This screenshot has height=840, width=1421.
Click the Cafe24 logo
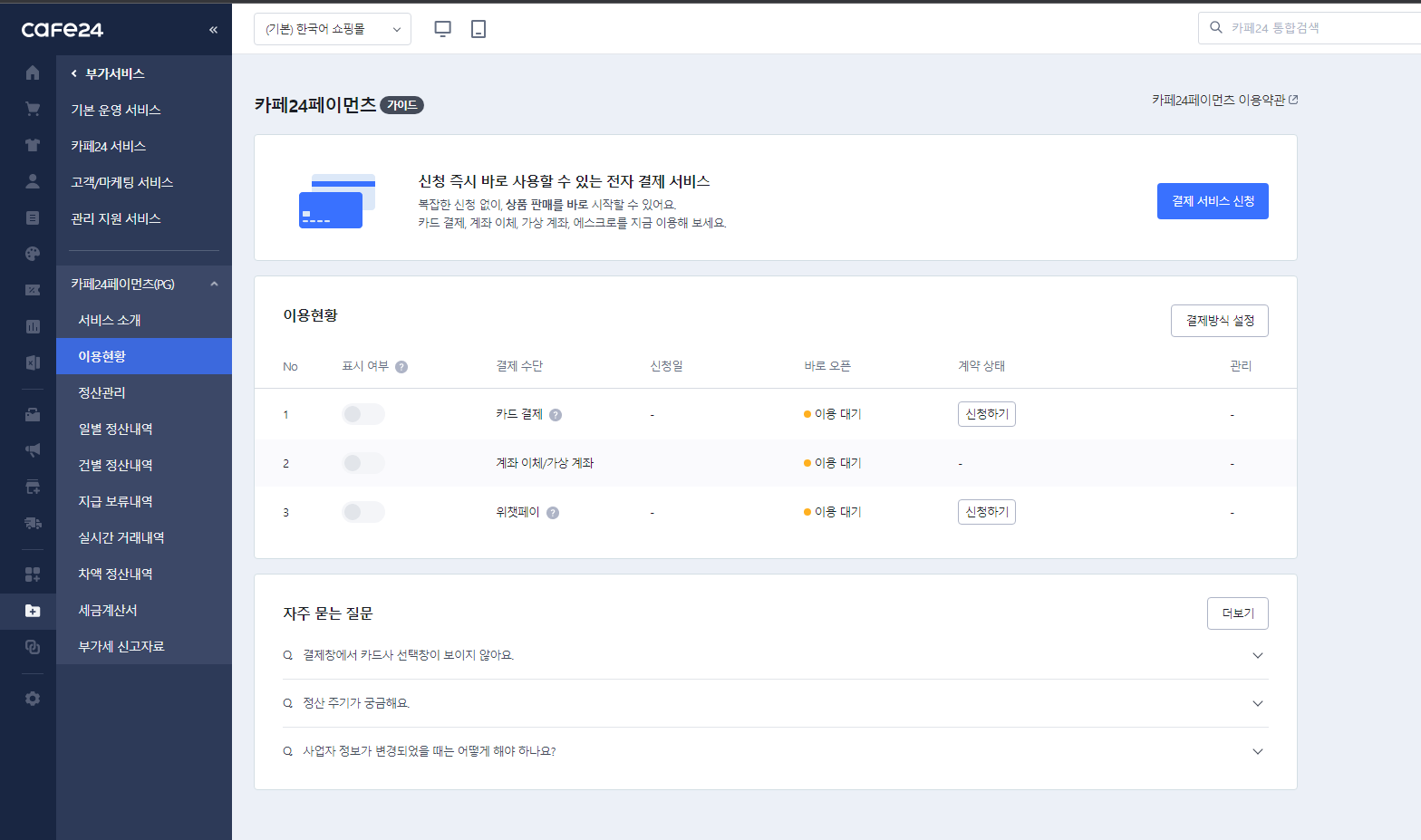pyautogui.click(x=63, y=30)
